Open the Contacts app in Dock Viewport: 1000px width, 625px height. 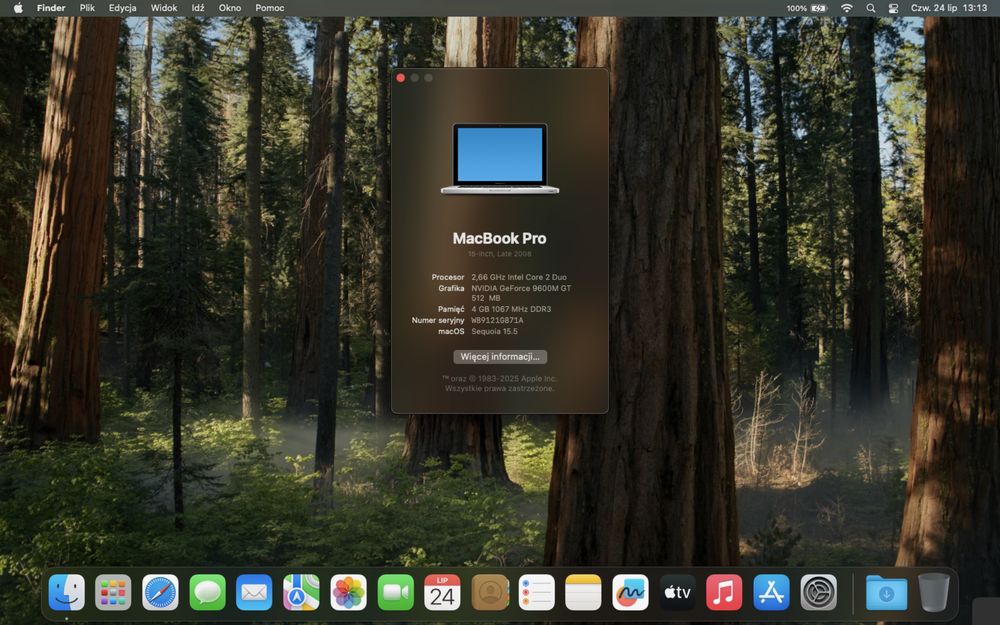pos(489,592)
